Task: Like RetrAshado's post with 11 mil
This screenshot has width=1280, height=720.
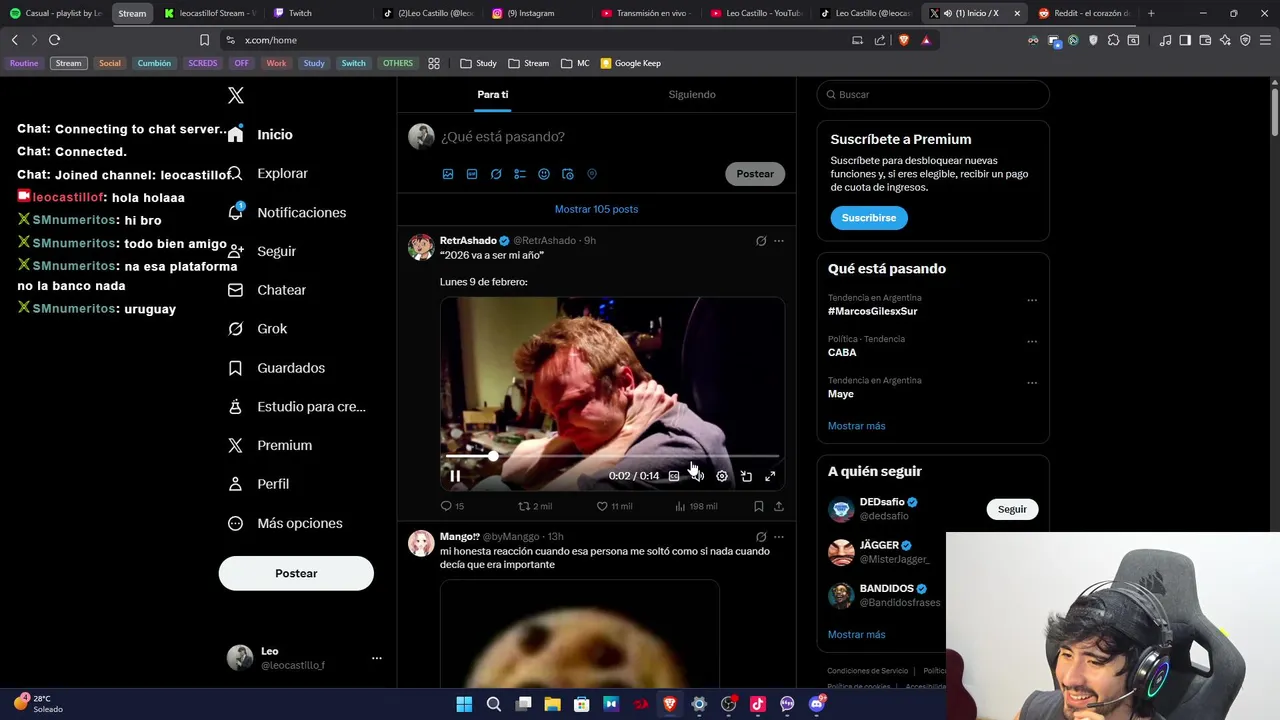Action: (614, 506)
